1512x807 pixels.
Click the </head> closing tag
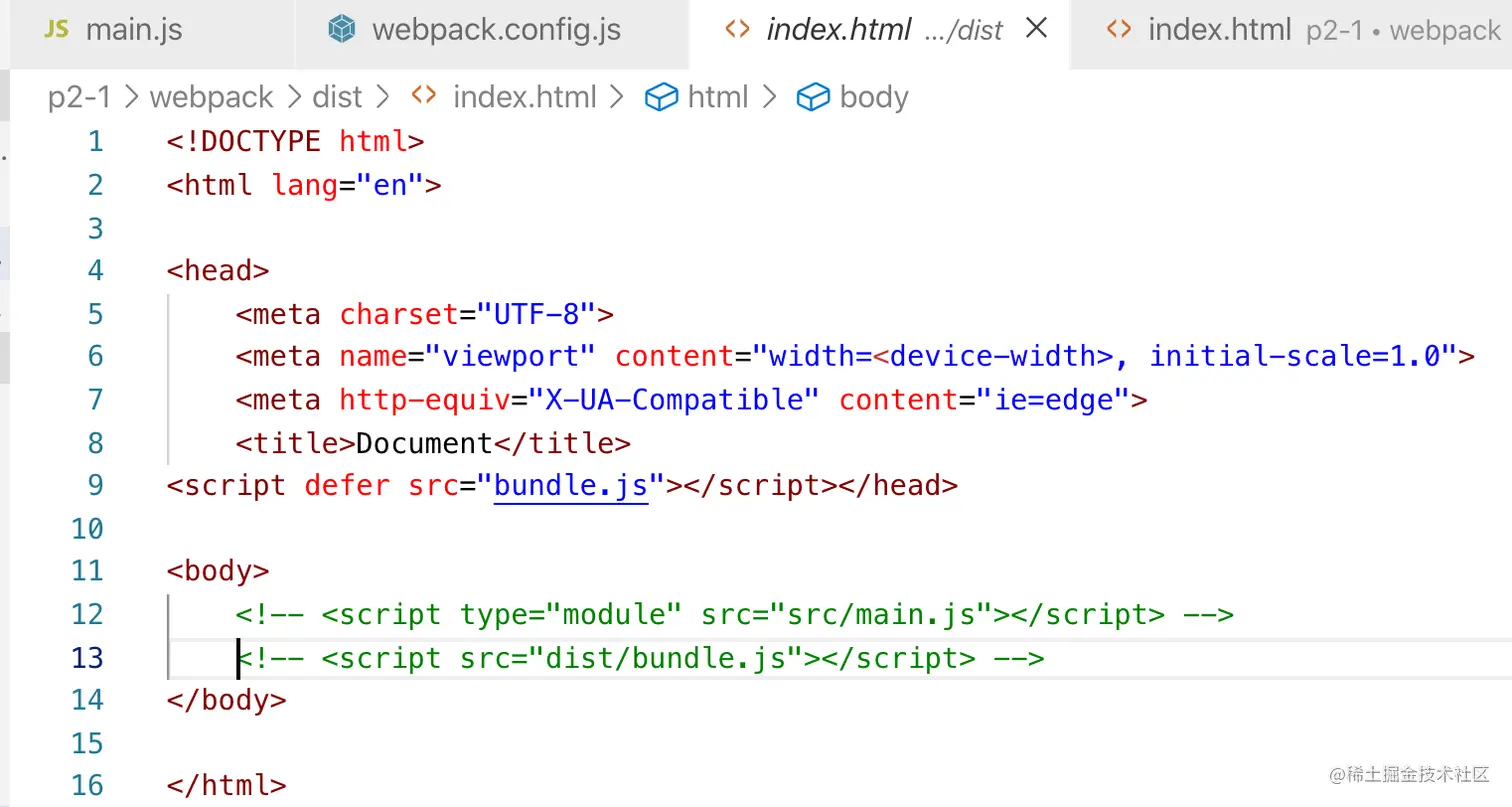pos(898,486)
